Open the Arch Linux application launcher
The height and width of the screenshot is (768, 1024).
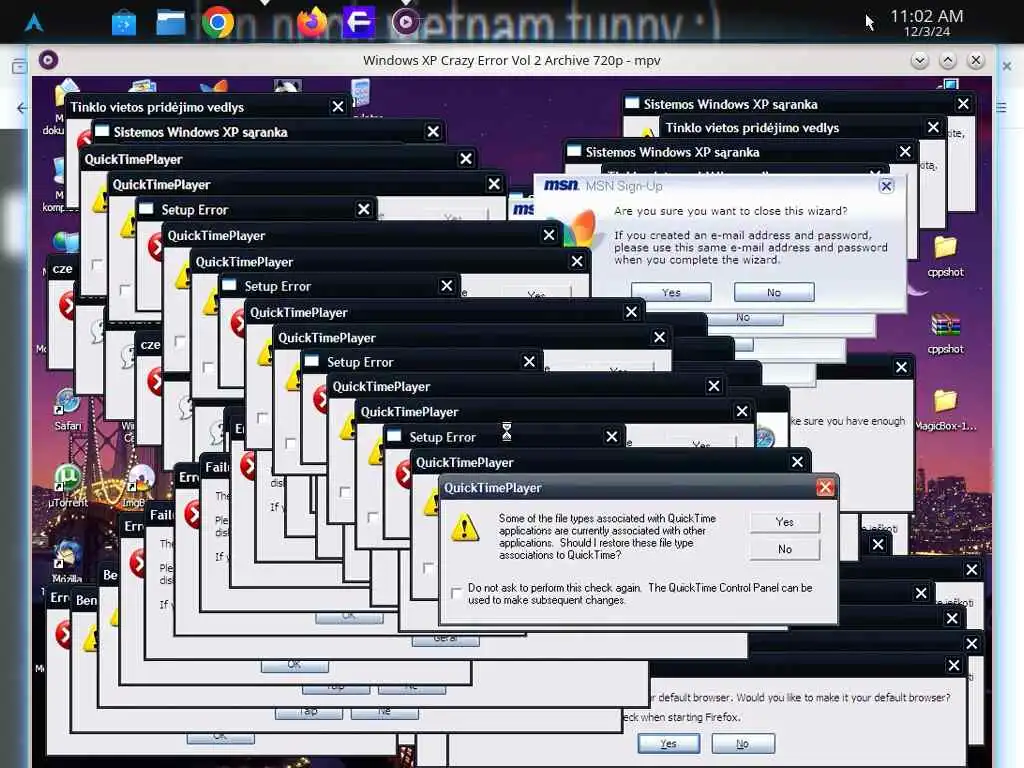[x=34, y=23]
